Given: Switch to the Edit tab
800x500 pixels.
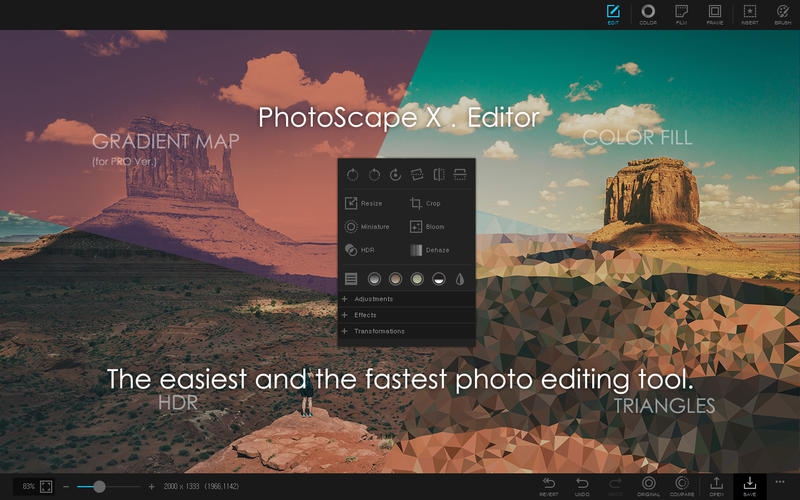Looking at the screenshot, I should [613, 14].
